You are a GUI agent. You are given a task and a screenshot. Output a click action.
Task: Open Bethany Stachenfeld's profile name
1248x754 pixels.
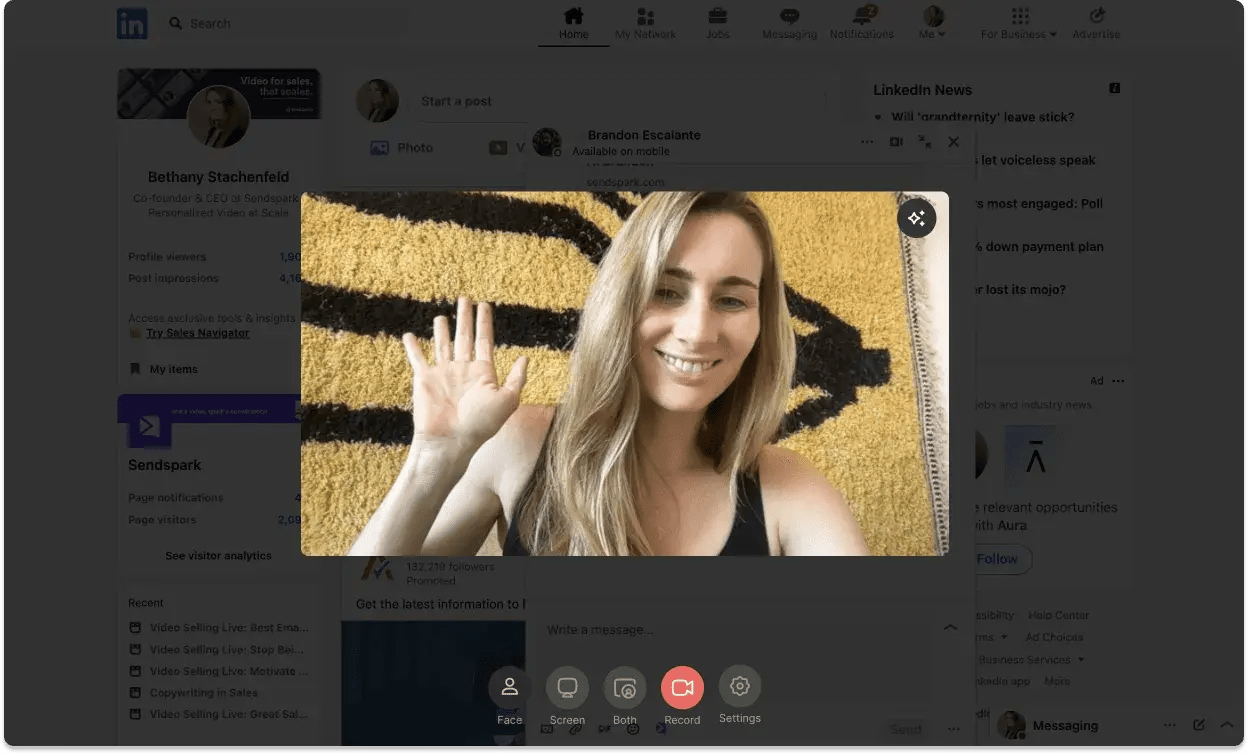click(218, 177)
